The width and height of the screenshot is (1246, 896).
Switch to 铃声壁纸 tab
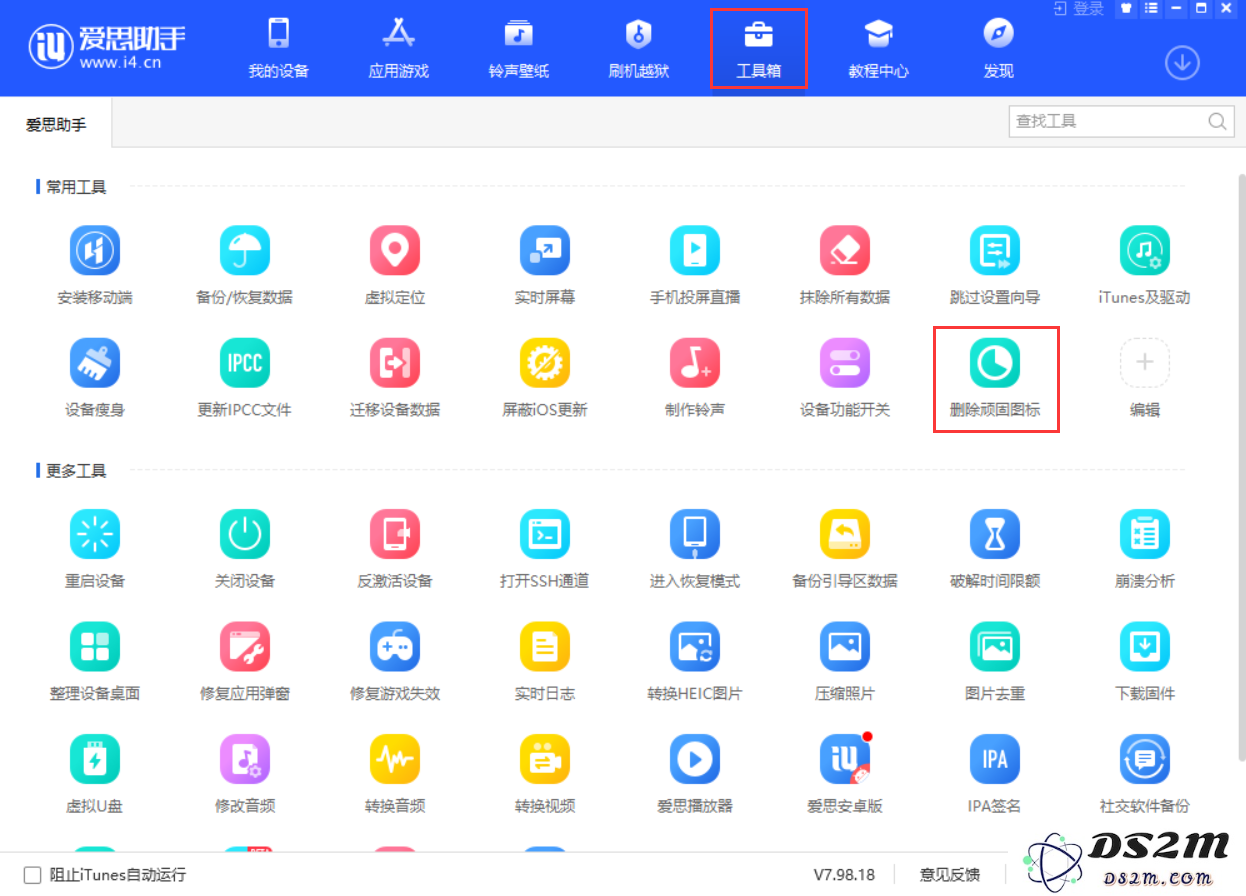pos(519,48)
